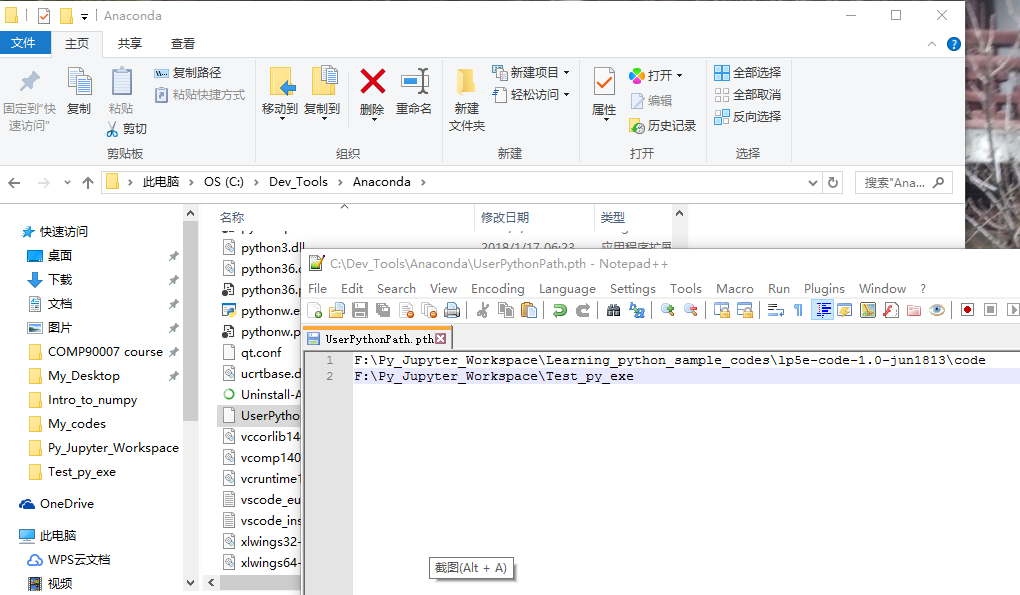Open the Plugins menu in Notepad++

pos(824,289)
